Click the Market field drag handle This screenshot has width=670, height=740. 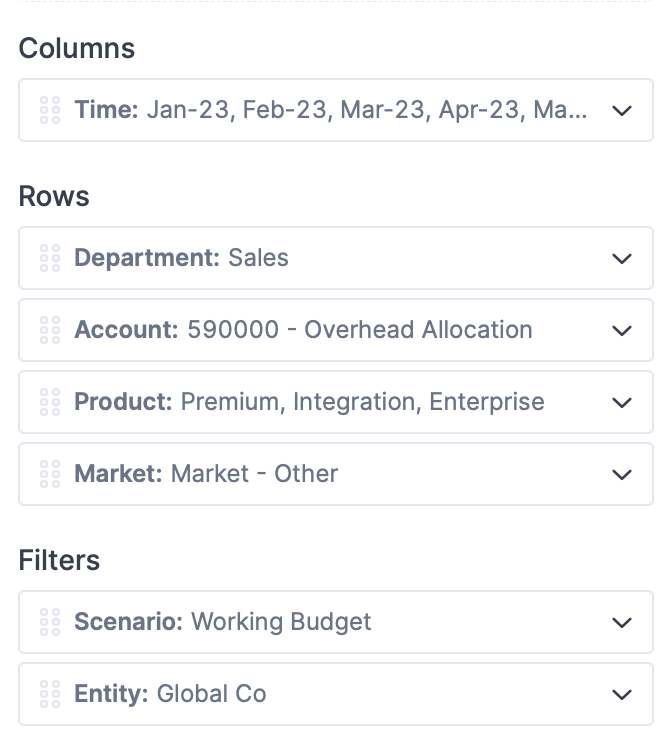49,474
